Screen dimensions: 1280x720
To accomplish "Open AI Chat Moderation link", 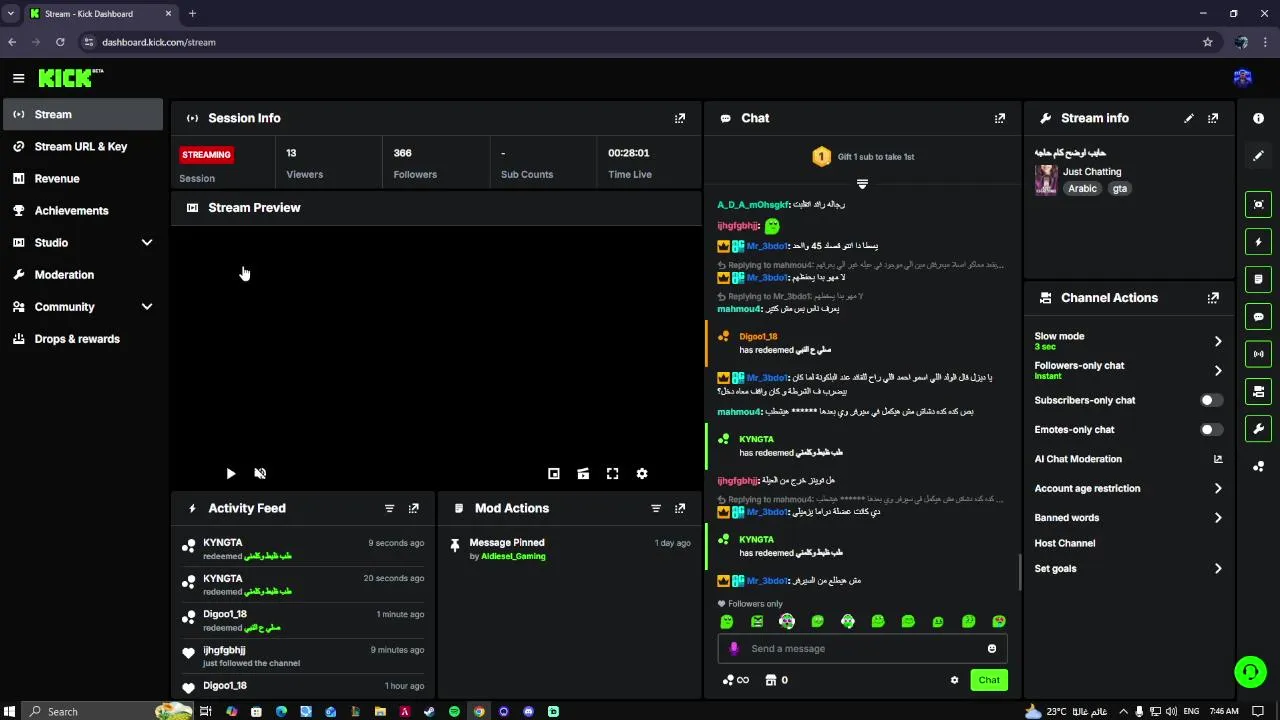I will 1128,459.
